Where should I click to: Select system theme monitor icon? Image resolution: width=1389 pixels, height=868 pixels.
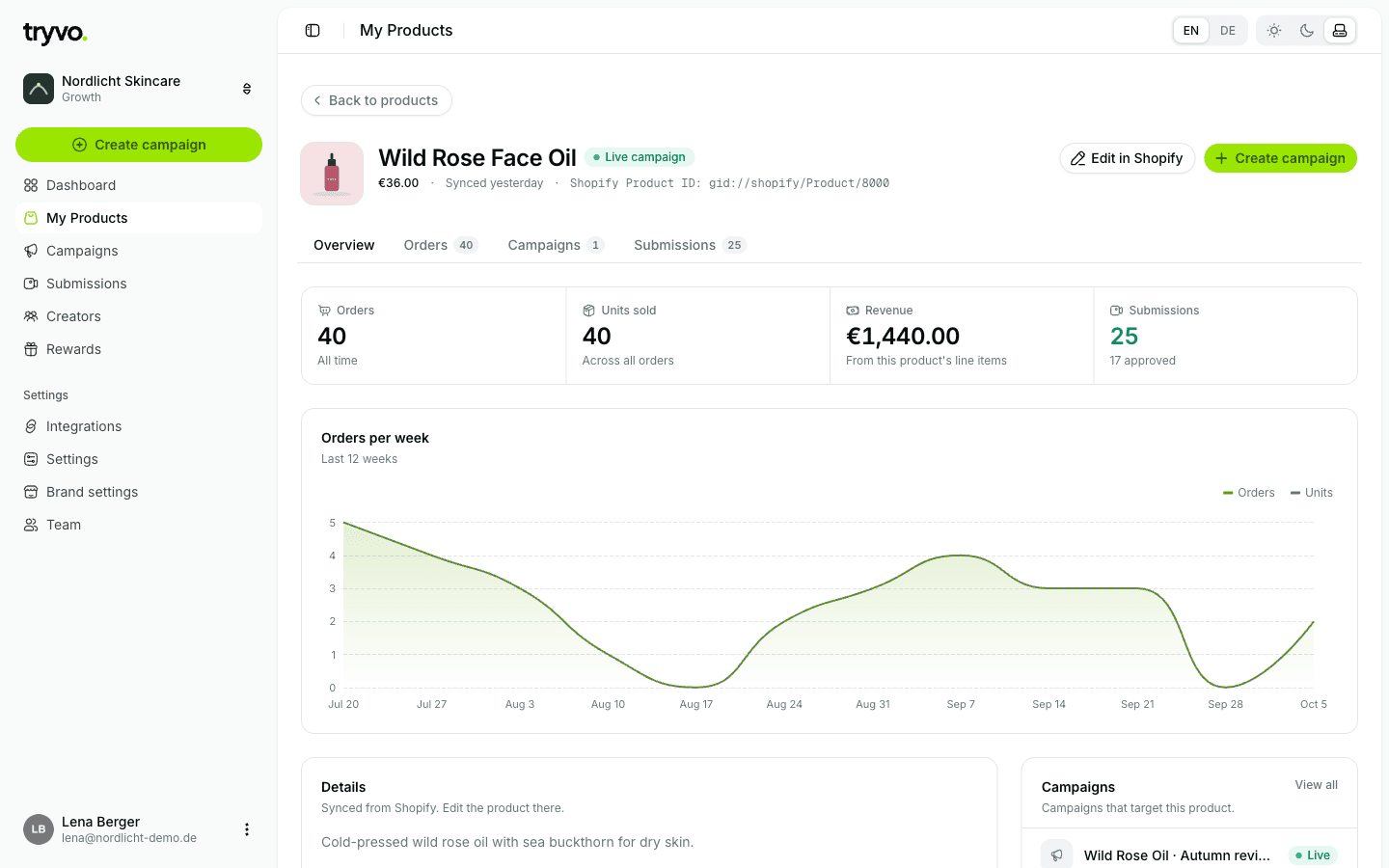1340,31
